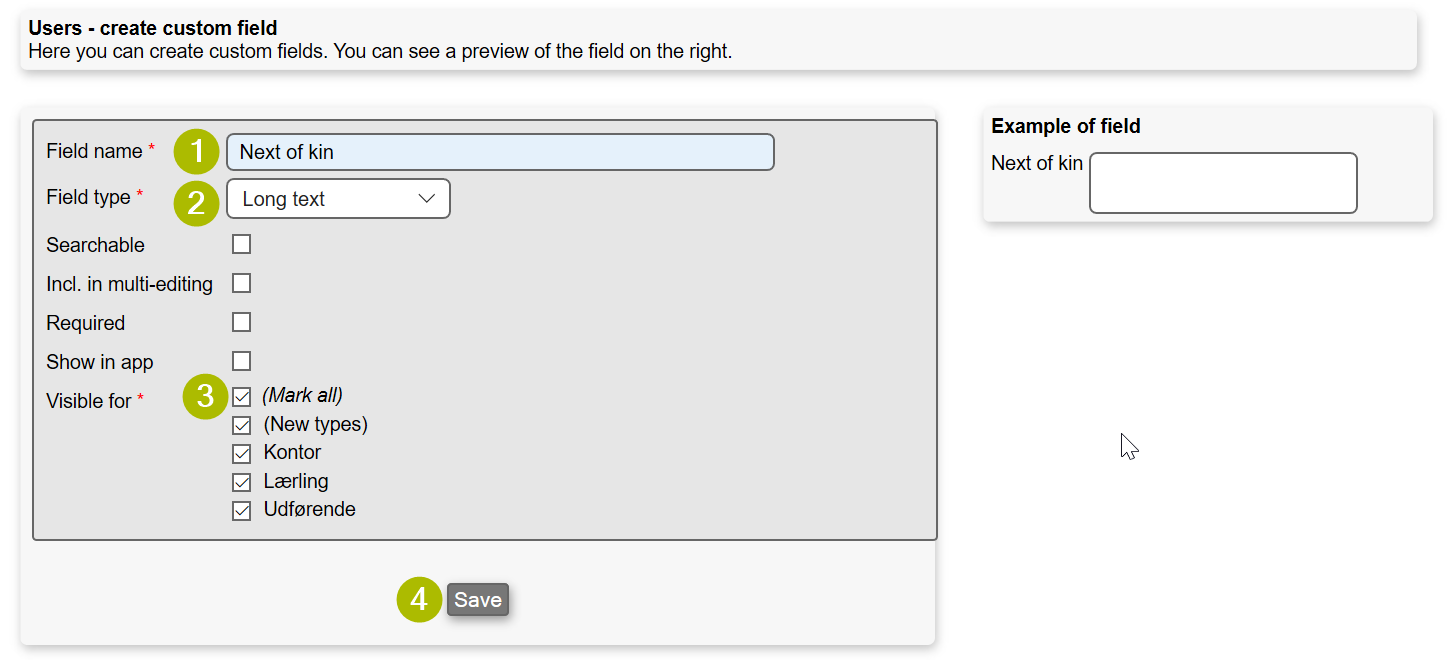Mark the field as Required
The height and width of the screenshot is (662, 1451).
(x=241, y=323)
